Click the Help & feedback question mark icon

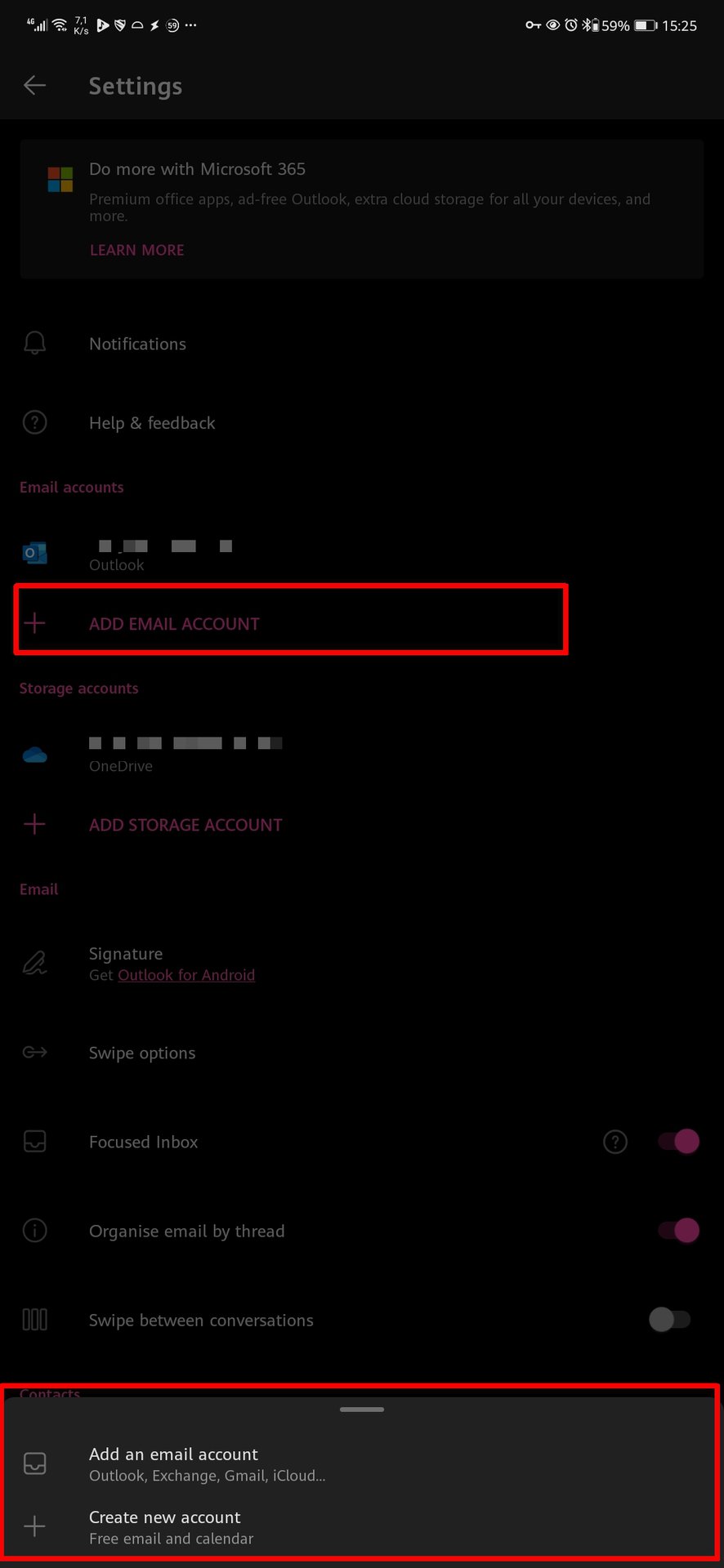pyautogui.click(x=34, y=423)
